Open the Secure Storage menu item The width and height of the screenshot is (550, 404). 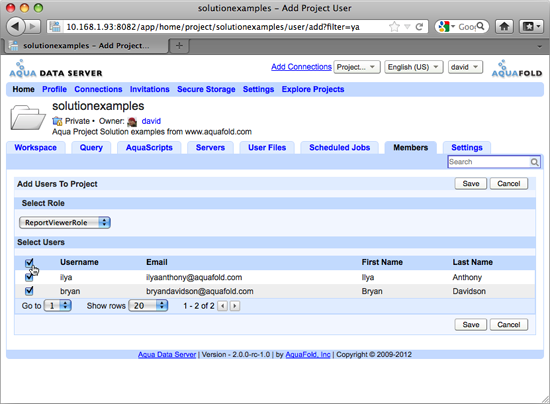coord(206,89)
